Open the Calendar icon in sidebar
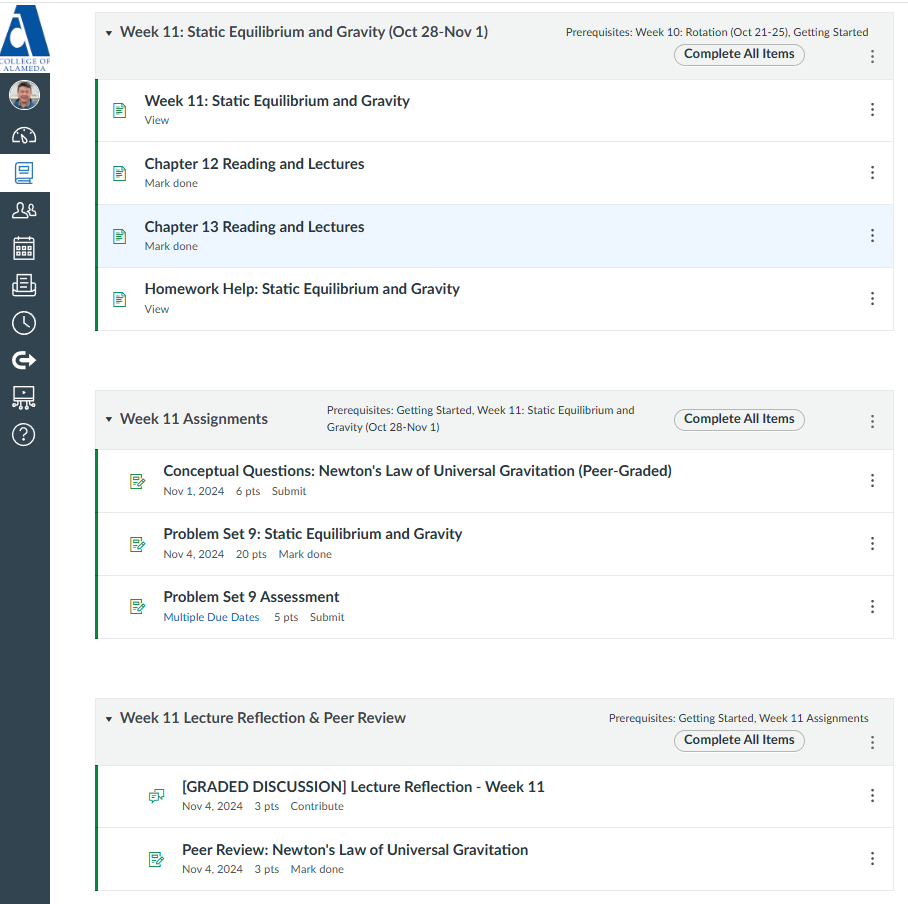This screenshot has width=908, height=904. pyautogui.click(x=24, y=248)
